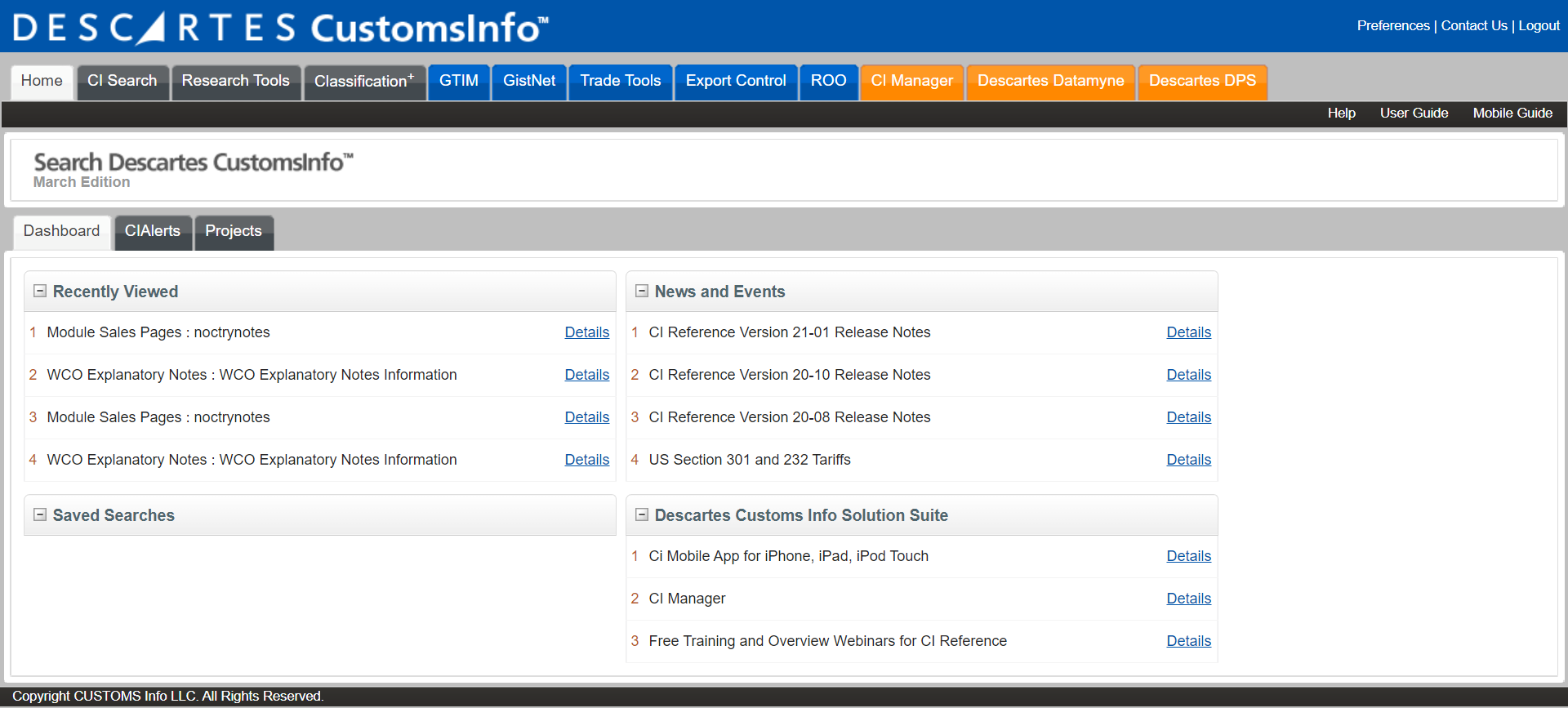This screenshot has width=1568, height=708.
Task: Click the 'Recently Viewed' panel title
Action: (115, 292)
